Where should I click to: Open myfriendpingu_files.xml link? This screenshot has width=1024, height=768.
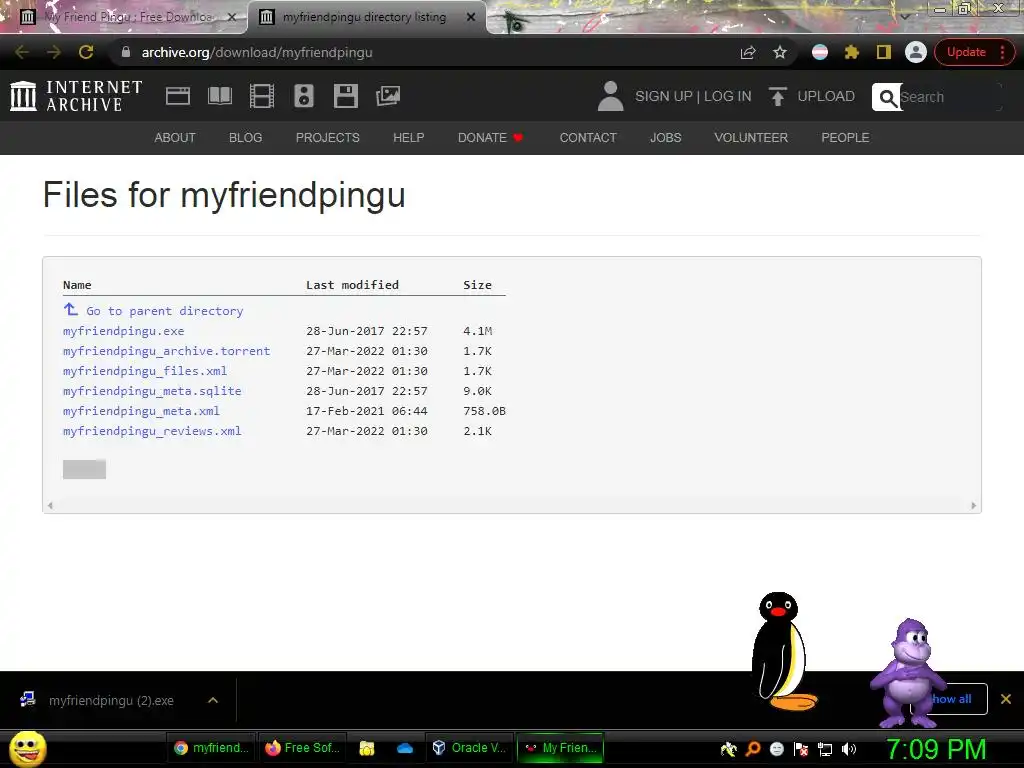coord(145,371)
